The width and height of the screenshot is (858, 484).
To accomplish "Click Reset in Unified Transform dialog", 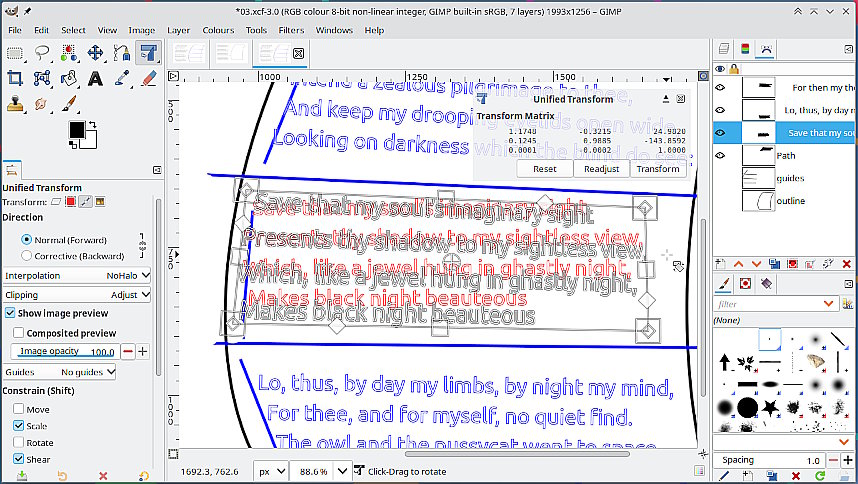I will 545,169.
